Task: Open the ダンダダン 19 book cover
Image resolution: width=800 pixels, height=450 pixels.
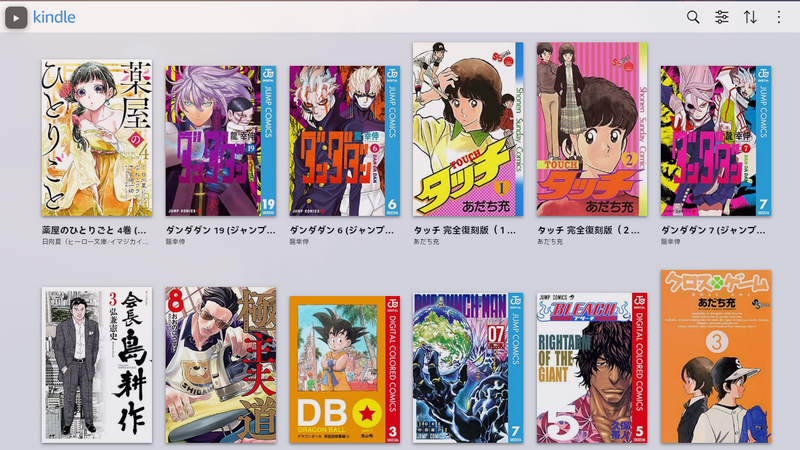Action: click(220, 141)
